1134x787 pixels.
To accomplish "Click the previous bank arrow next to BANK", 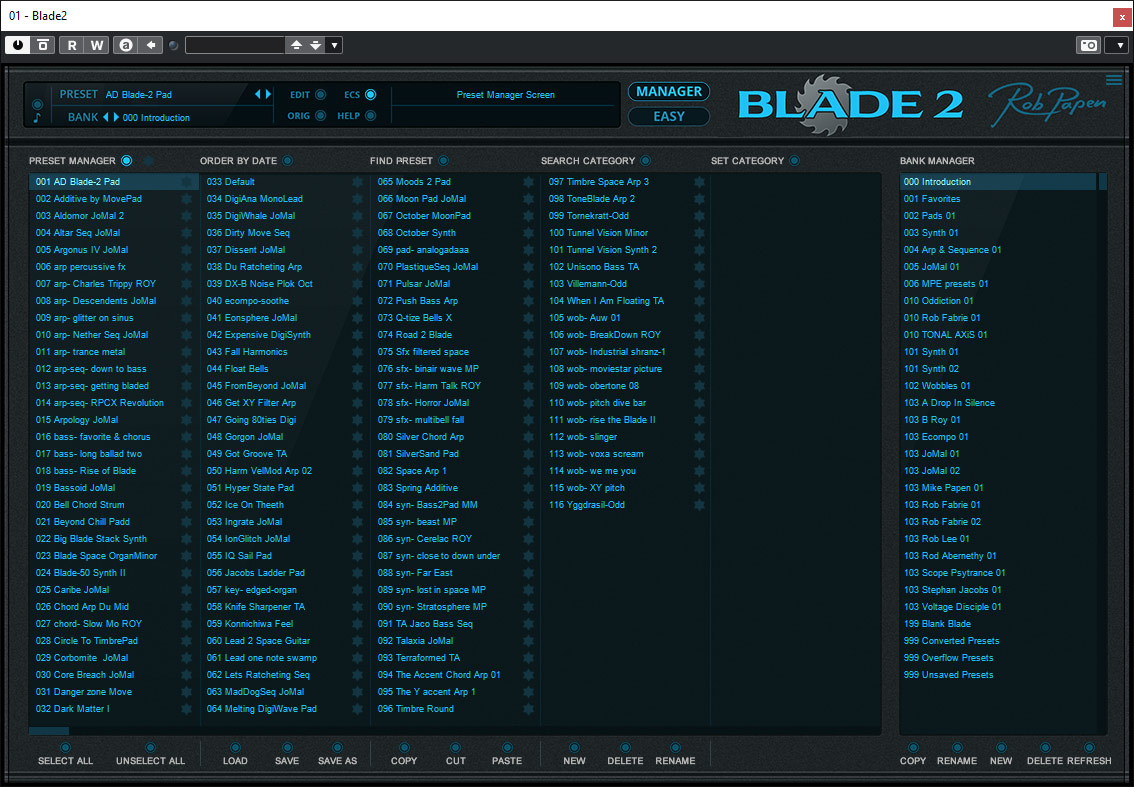I will coord(106,117).
